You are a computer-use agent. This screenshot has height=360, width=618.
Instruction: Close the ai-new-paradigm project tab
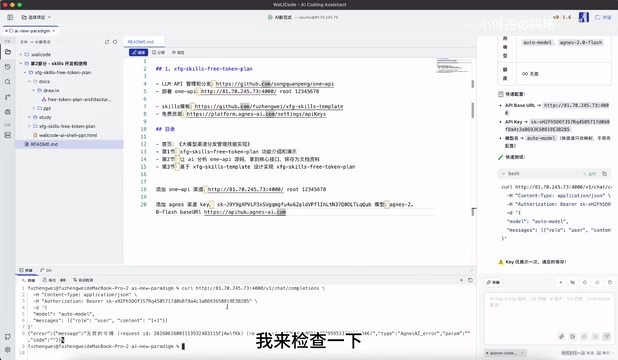(54, 31)
